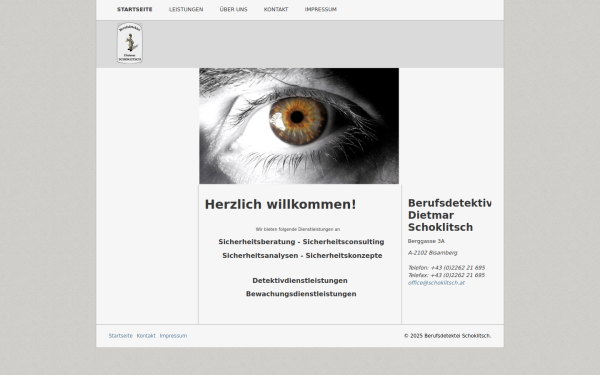This screenshot has width=600, height=375.
Task: Click the Herzlich willkommen! heading
Action: [280, 204]
